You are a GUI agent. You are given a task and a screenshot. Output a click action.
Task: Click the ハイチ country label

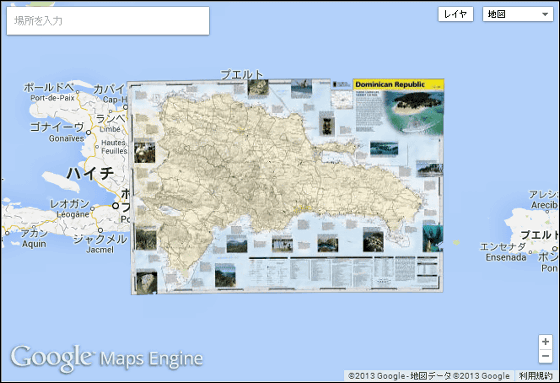click(90, 173)
